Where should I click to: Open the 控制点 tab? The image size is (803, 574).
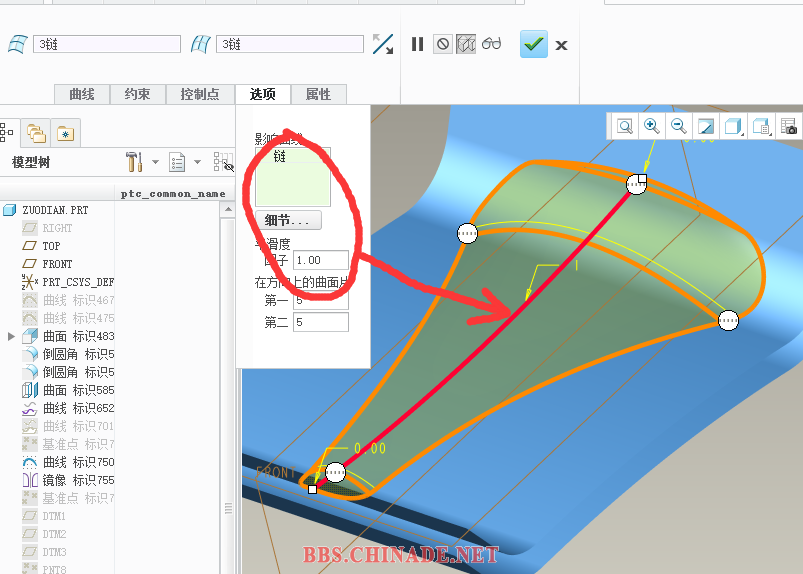coord(200,94)
